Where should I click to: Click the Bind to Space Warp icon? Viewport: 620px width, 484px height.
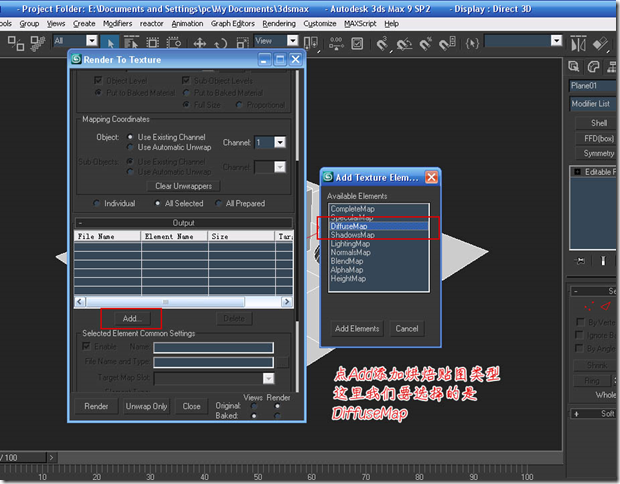pos(38,43)
